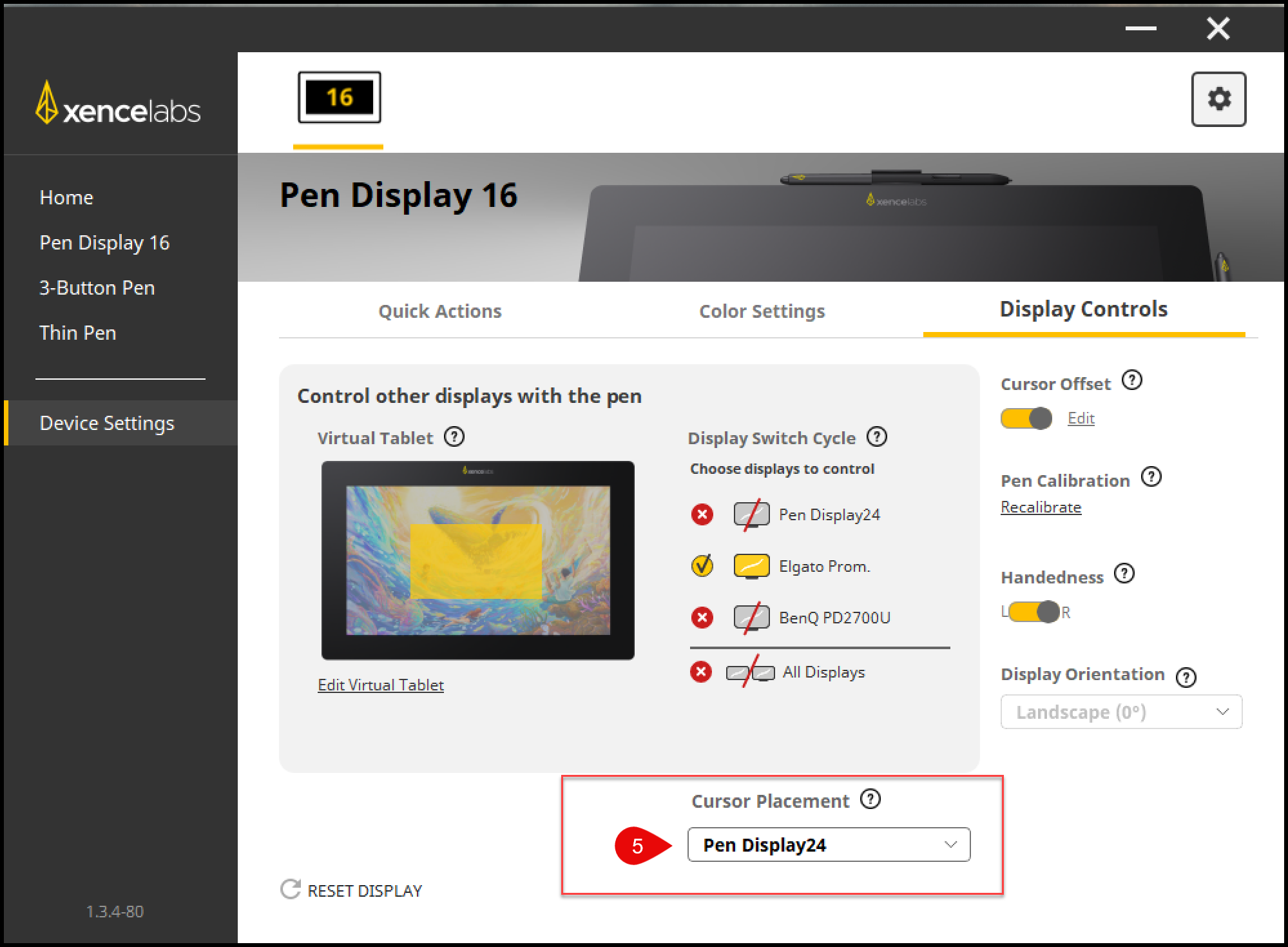The width and height of the screenshot is (1288, 947).
Task: Expand the Cursor Placement dropdown
Action: tap(829, 844)
